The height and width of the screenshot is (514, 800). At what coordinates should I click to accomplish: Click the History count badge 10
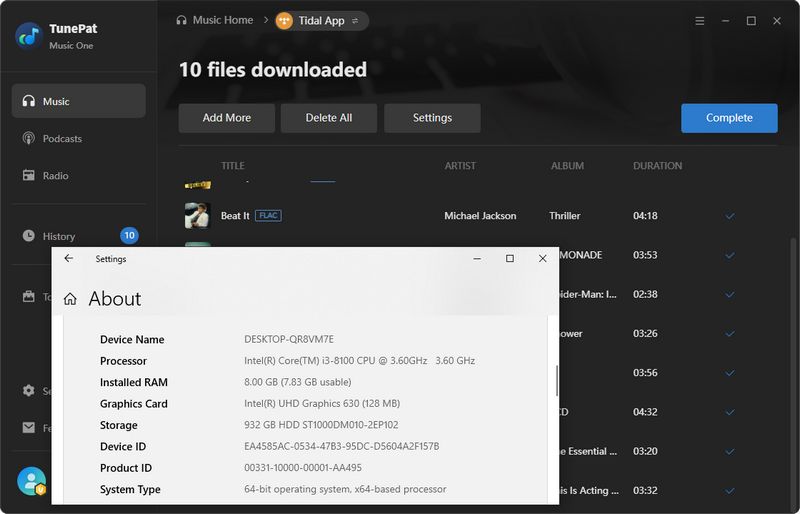[129, 235]
